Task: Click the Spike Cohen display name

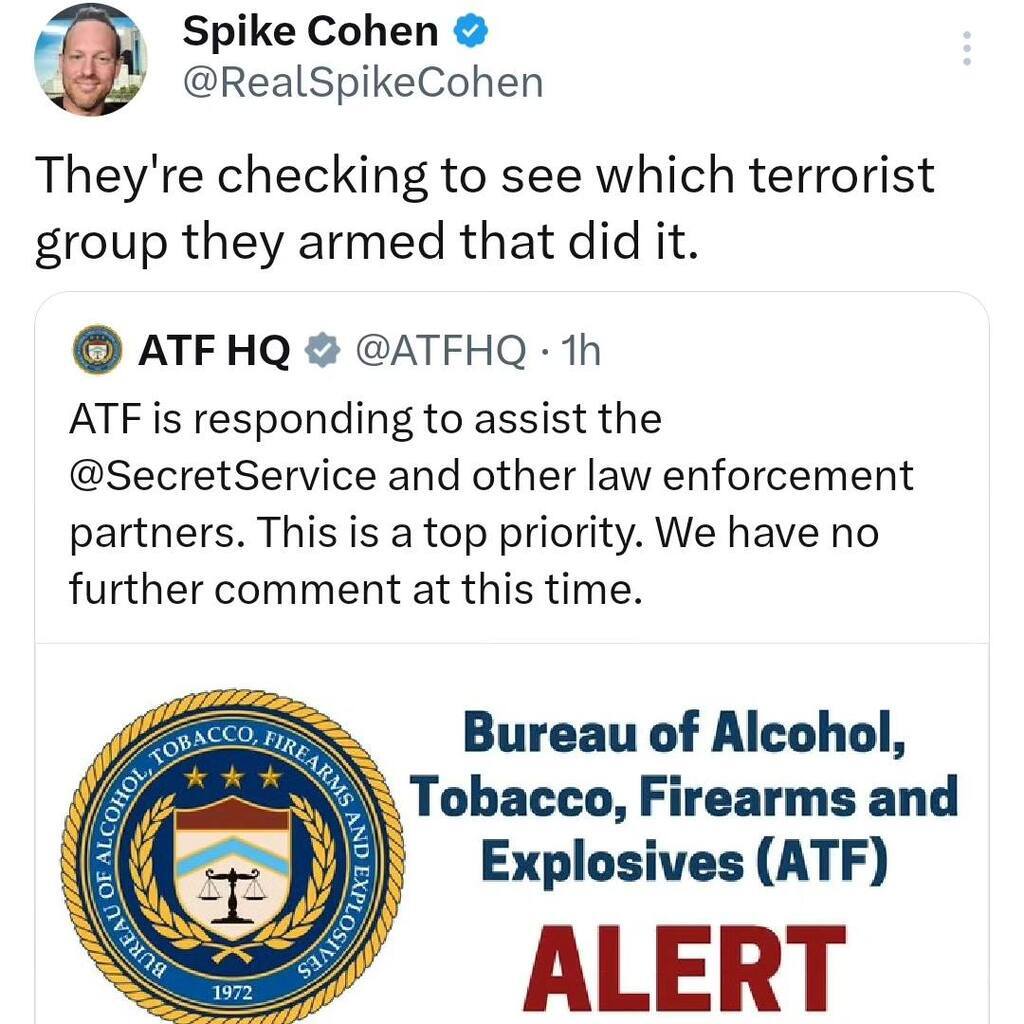Action: click(x=310, y=33)
